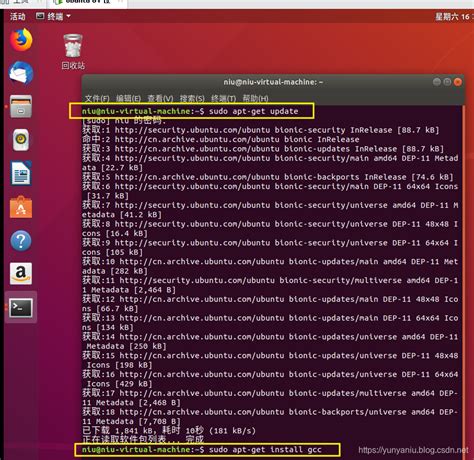Open the 星期六 clock in top bar

pyautogui.click(x=454, y=16)
